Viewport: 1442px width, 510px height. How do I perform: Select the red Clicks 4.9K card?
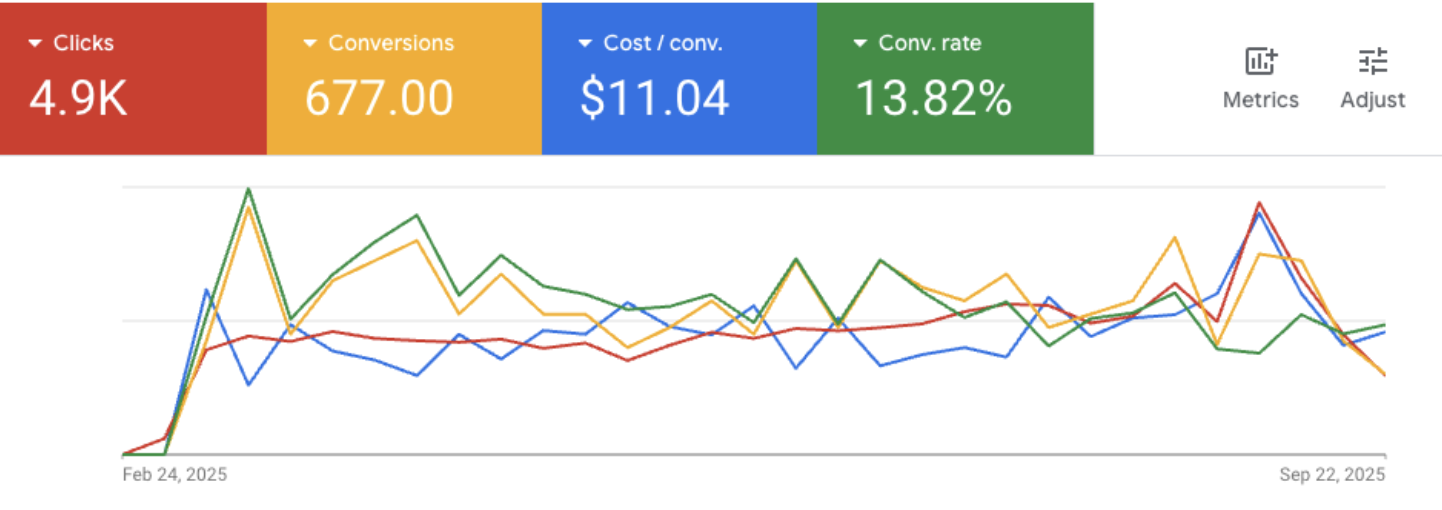point(133,78)
